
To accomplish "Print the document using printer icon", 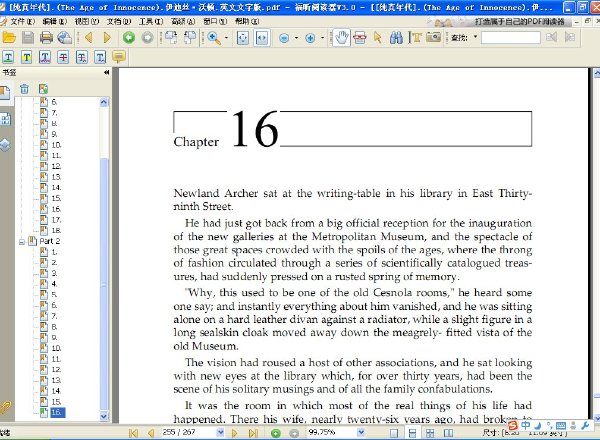I will pos(46,37).
